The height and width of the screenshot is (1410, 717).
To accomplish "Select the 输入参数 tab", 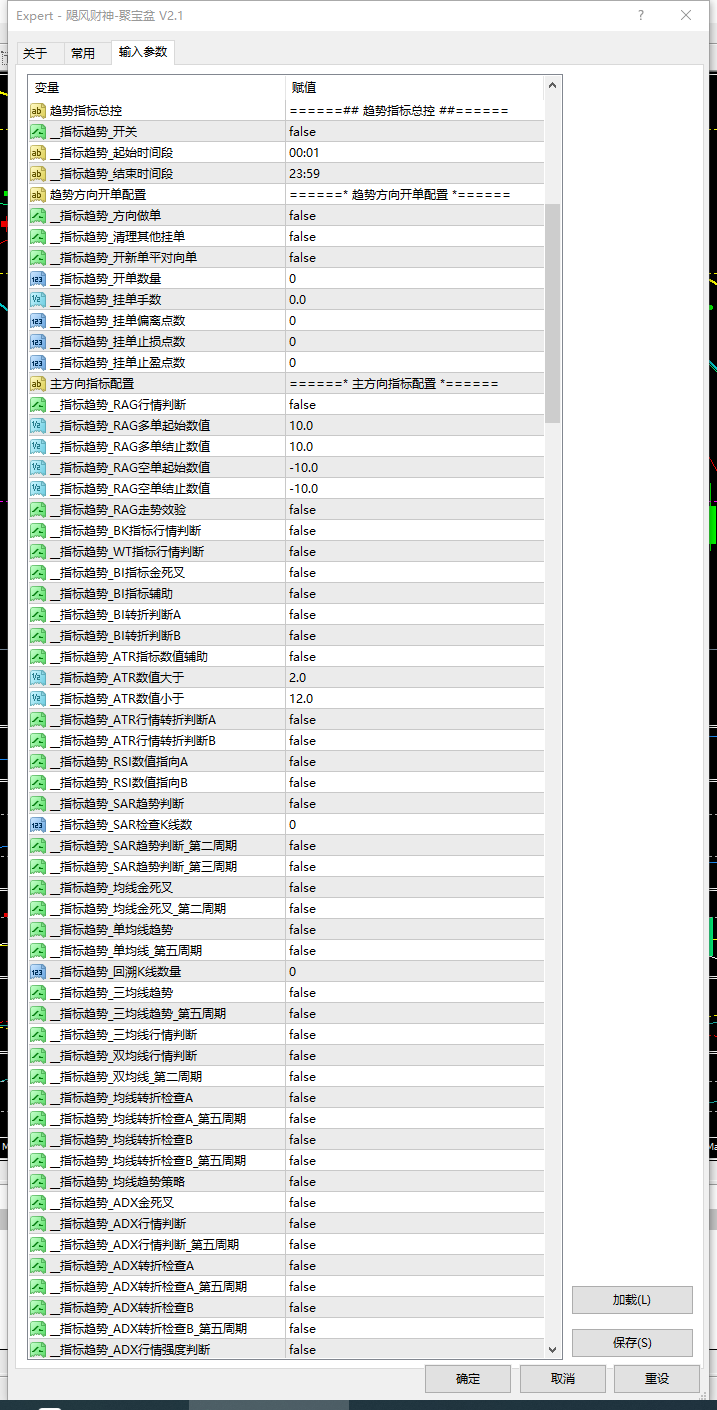I will [x=143, y=52].
